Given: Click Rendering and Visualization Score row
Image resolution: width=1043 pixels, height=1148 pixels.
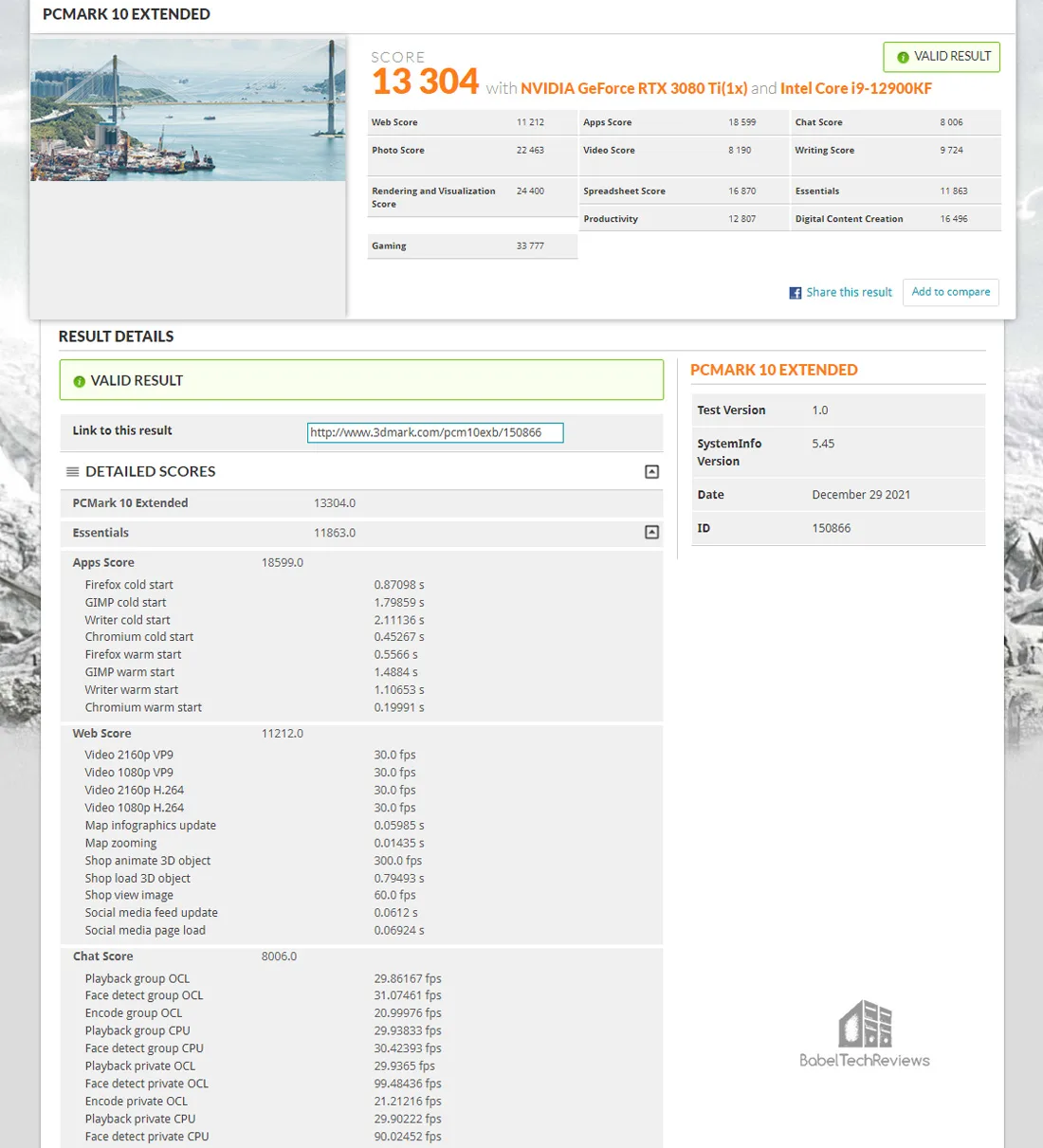Looking at the screenshot, I should 472,197.
